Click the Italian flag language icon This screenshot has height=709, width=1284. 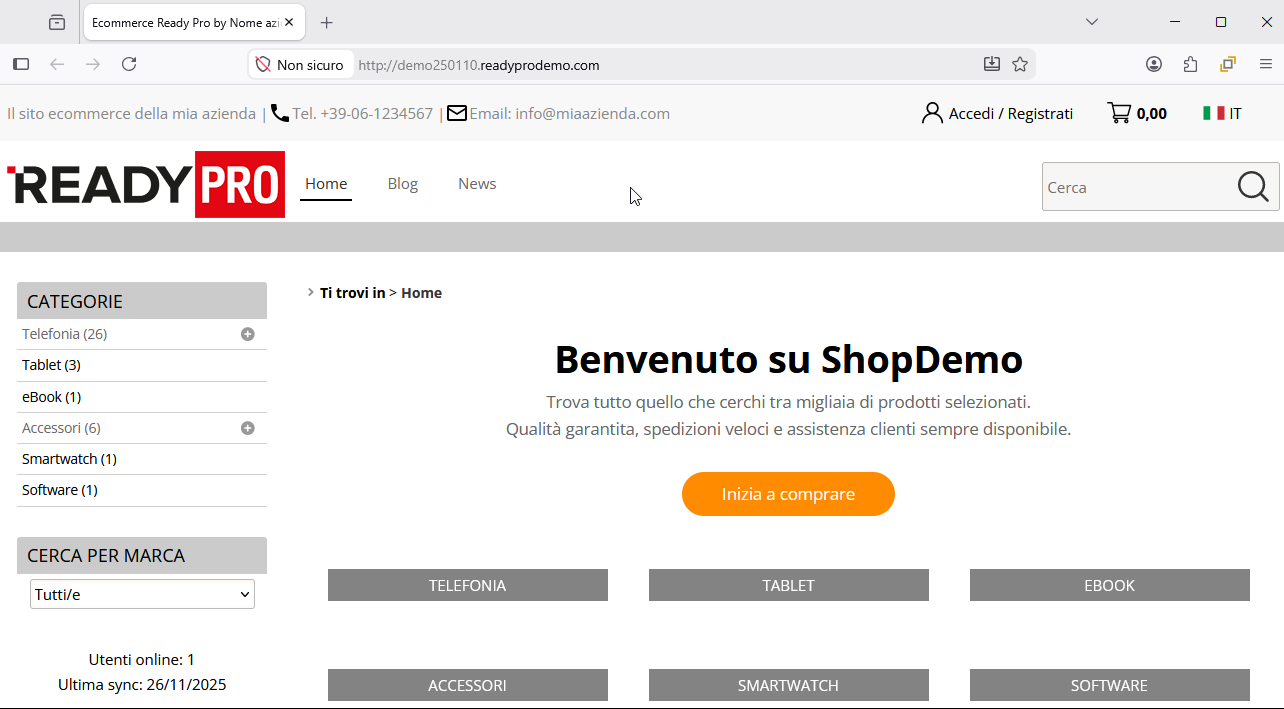tap(1213, 113)
